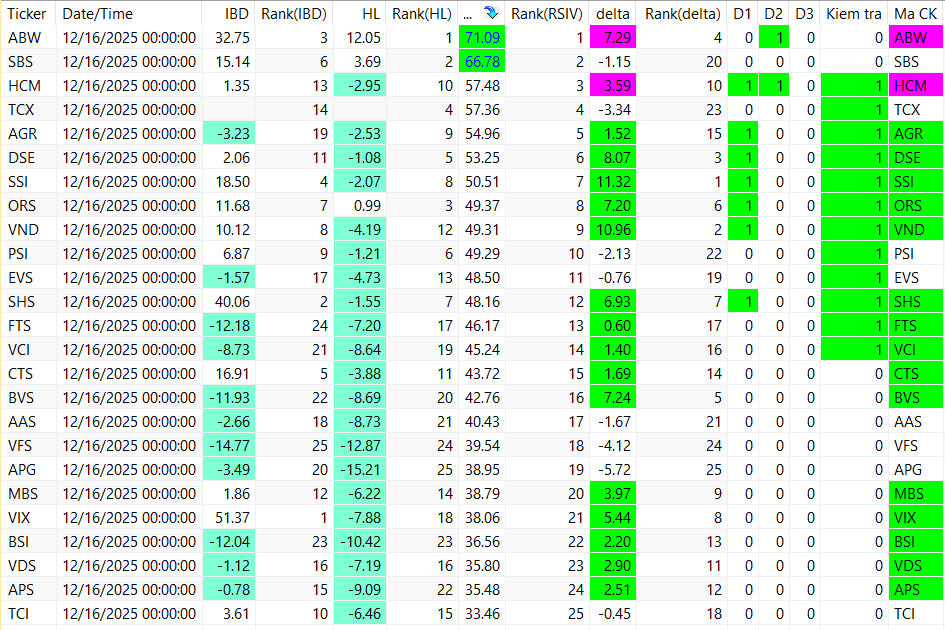Click the HL value 12.05 in ABW row
945x630 pixels.
(364, 37)
